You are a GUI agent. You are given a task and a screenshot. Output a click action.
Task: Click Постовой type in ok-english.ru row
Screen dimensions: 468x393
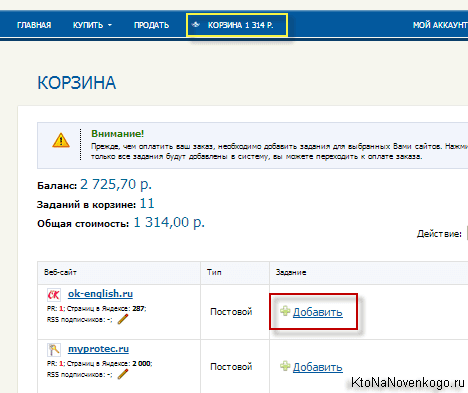(x=231, y=312)
